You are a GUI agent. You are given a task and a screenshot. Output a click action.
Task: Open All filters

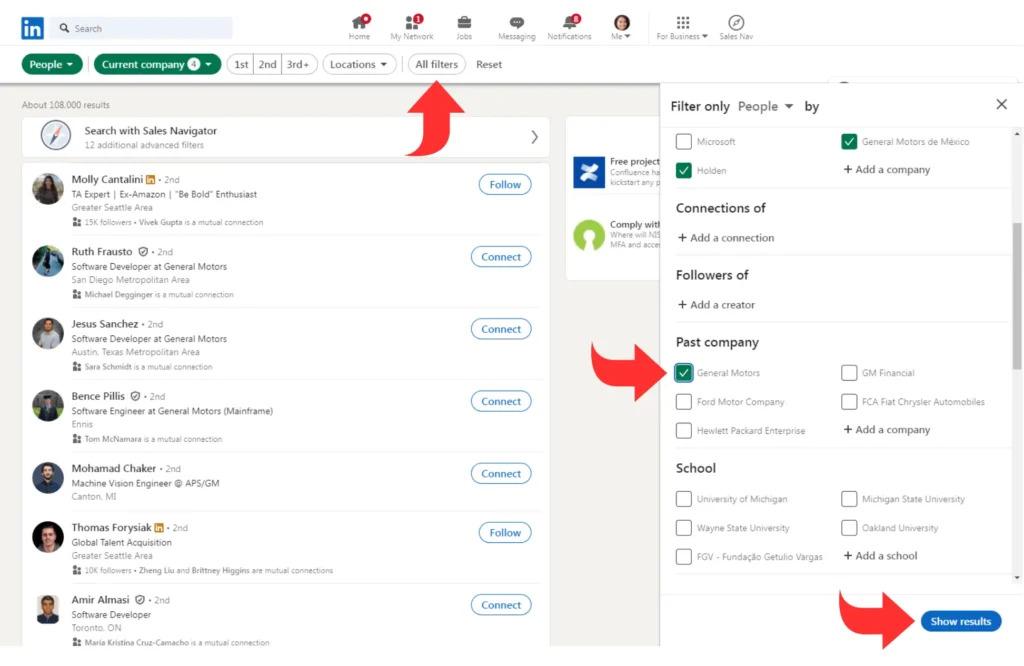coord(436,64)
